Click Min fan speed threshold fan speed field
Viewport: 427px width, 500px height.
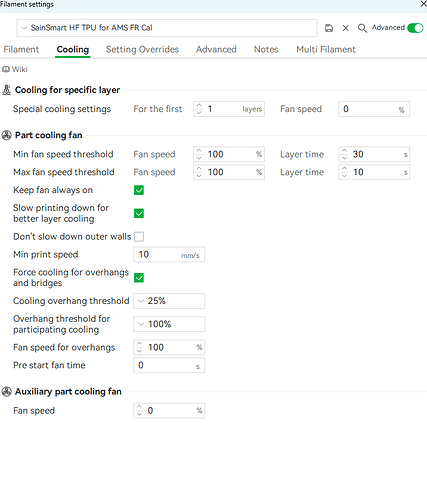(229, 154)
